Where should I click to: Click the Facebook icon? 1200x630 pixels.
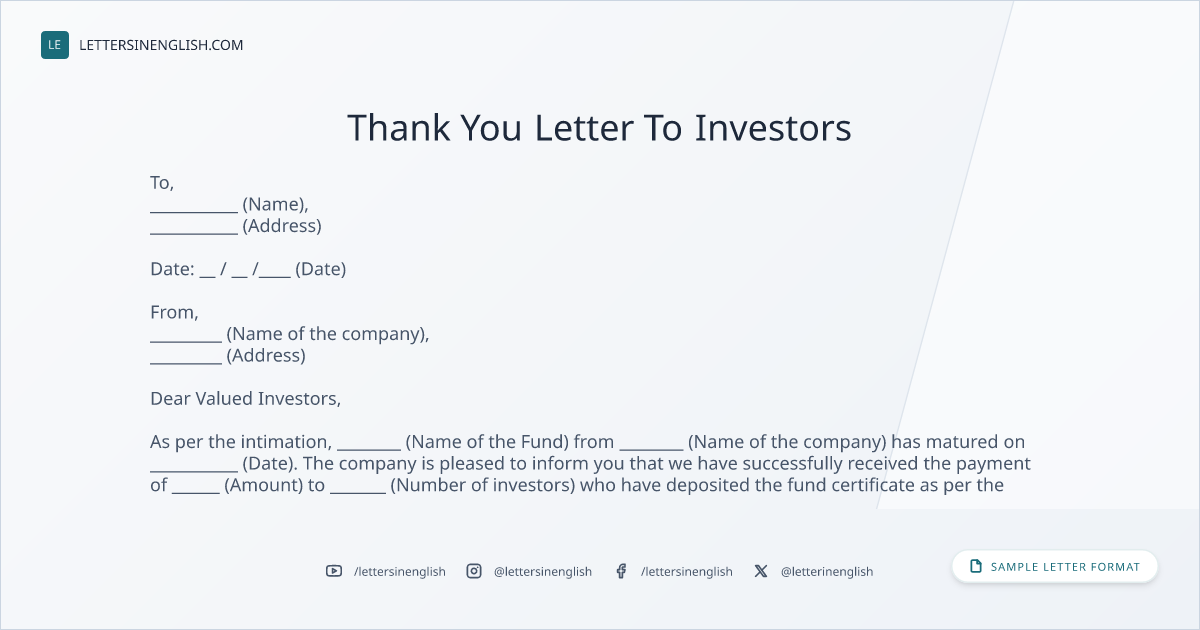pos(621,571)
